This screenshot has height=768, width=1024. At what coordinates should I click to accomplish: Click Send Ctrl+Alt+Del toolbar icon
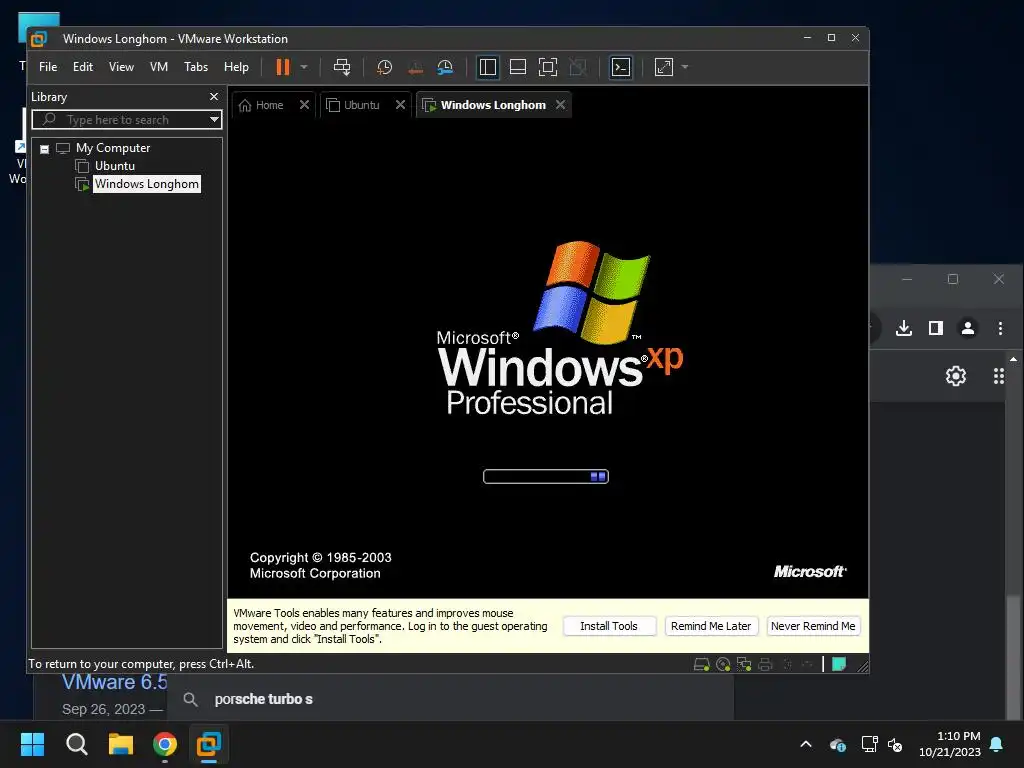[x=342, y=67]
